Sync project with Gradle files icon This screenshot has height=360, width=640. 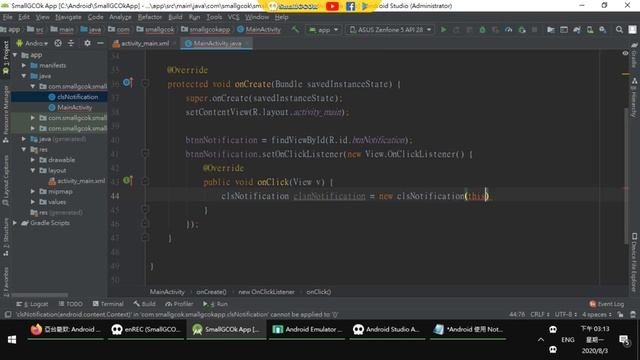point(577,29)
